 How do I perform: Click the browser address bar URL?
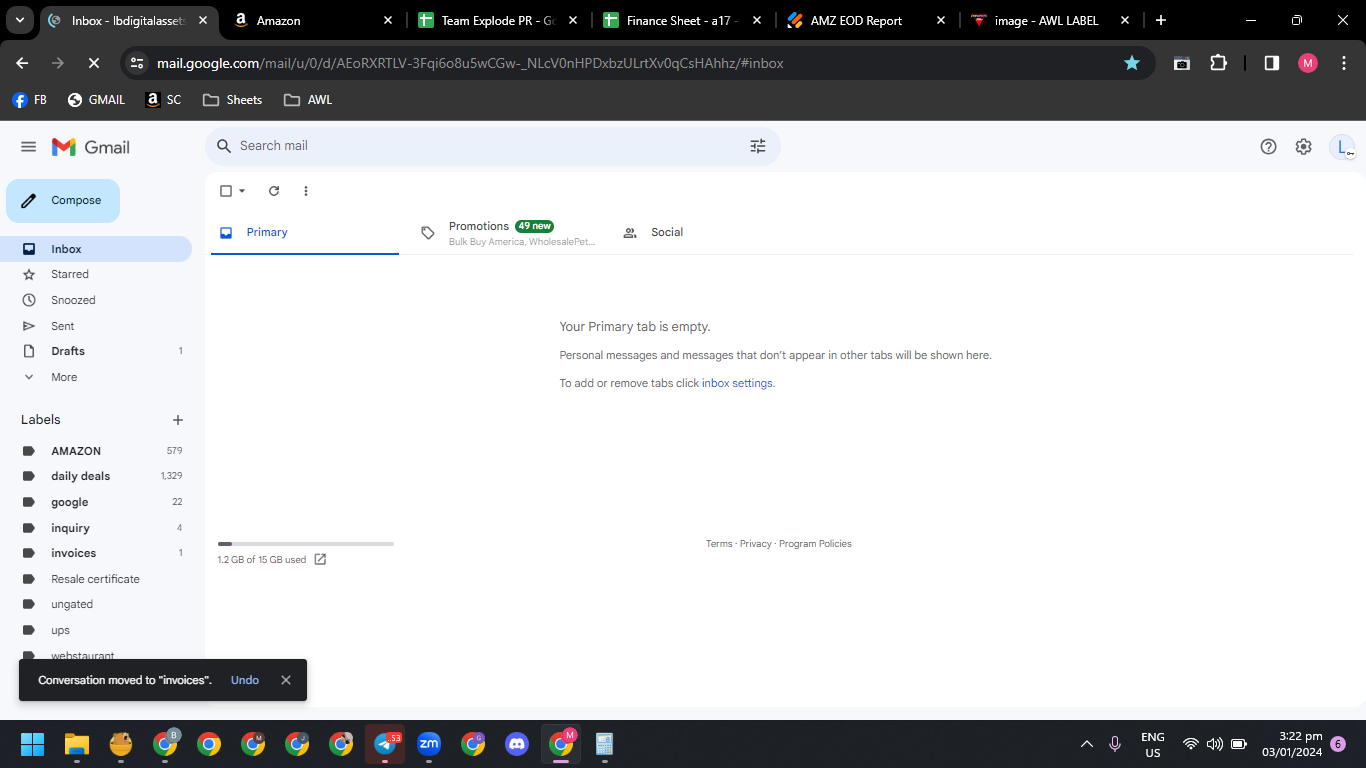click(470, 63)
